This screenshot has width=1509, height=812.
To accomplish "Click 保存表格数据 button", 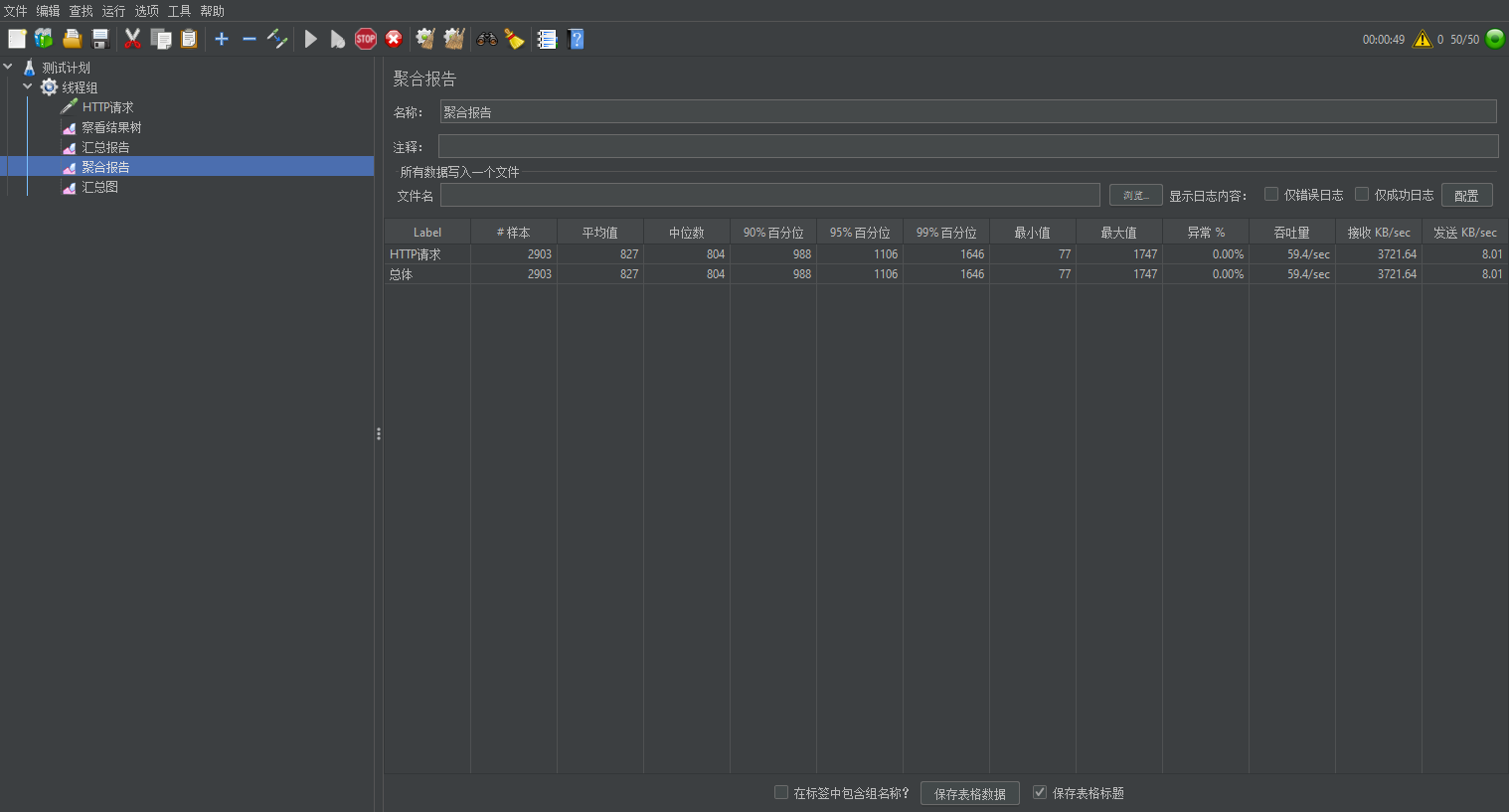I will click(x=970, y=793).
